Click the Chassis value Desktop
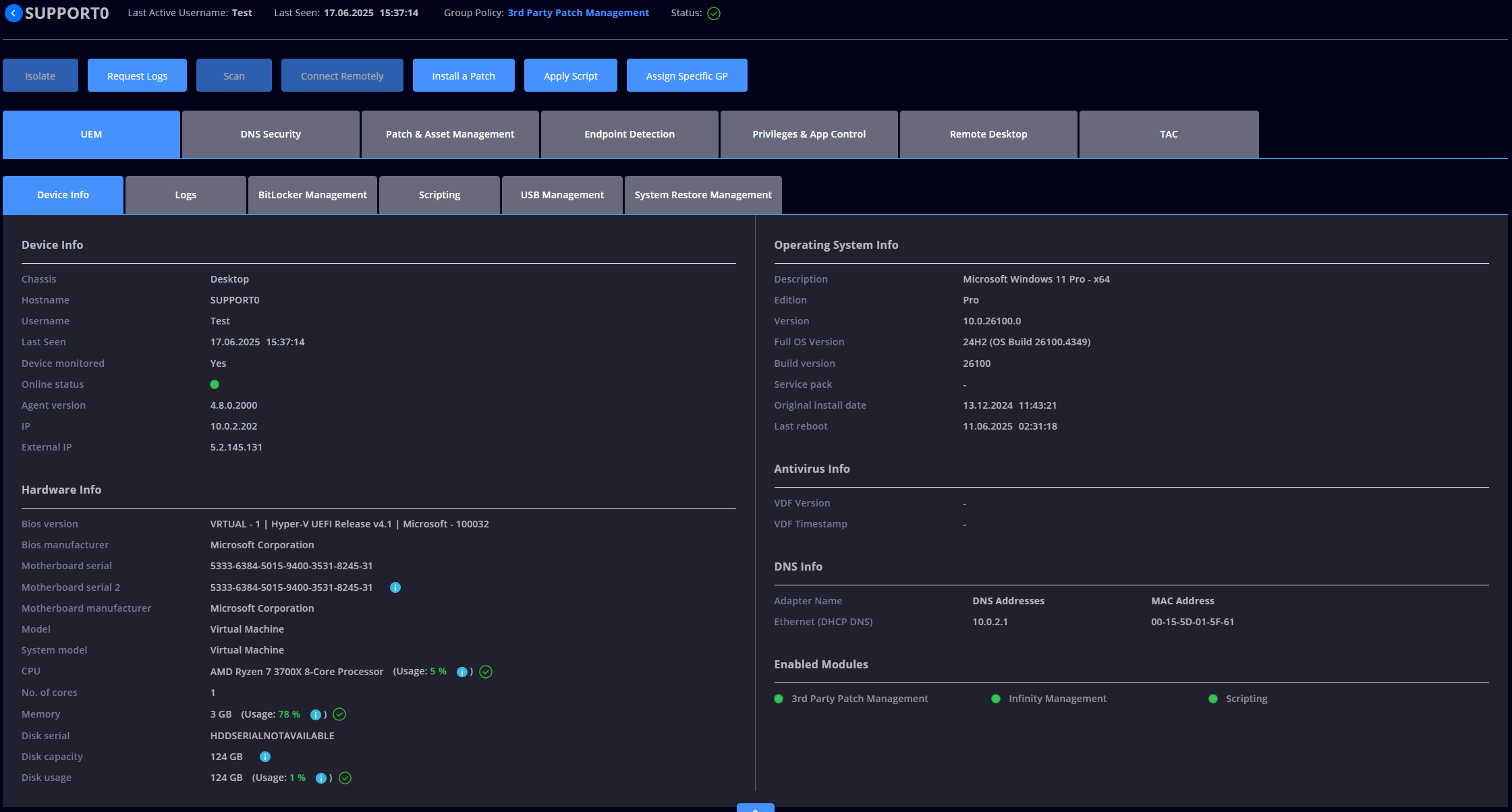The width and height of the screenshot is (1512, 812). coord(229,279)
